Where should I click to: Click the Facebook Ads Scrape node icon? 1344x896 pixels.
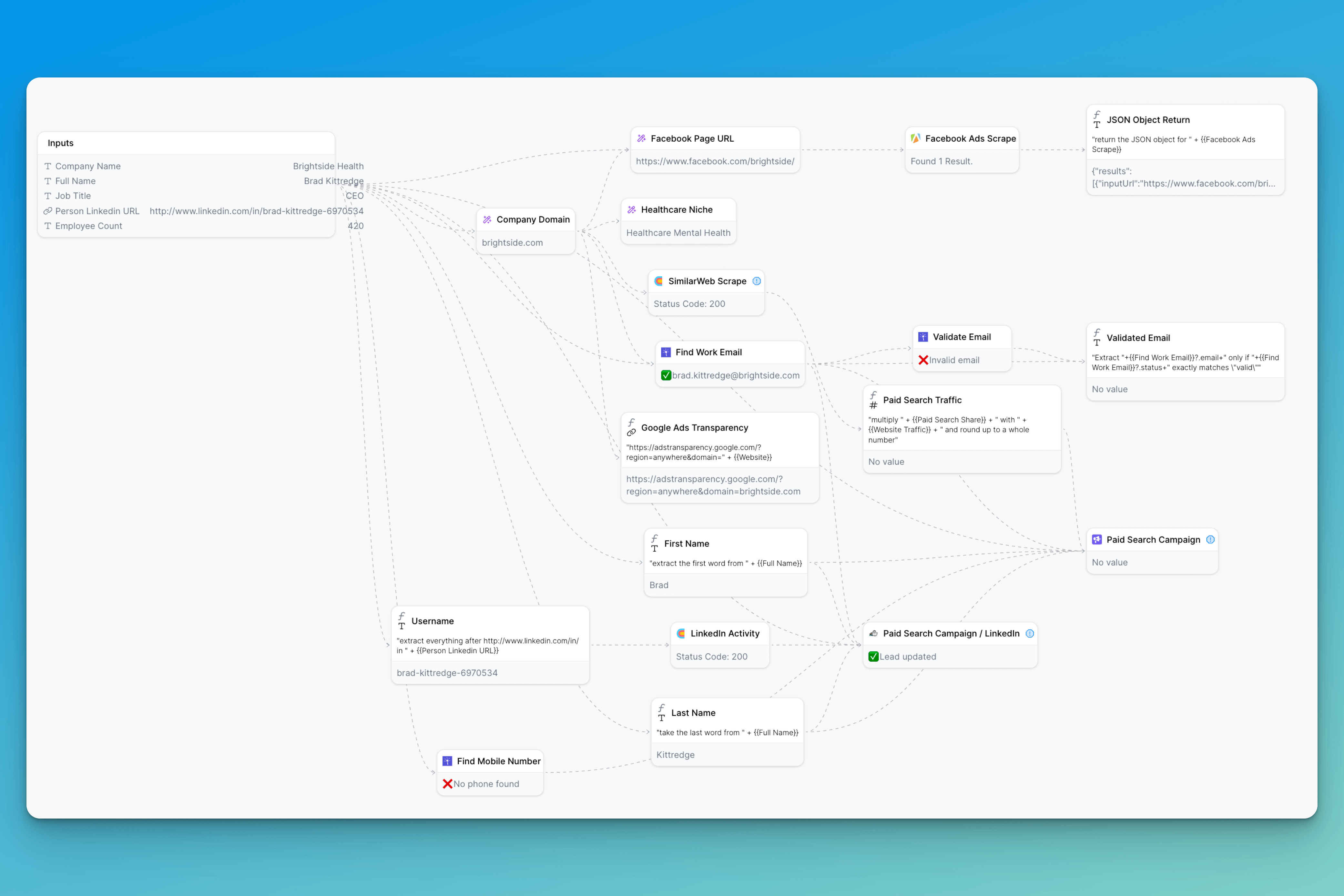(x=915, y=138)
